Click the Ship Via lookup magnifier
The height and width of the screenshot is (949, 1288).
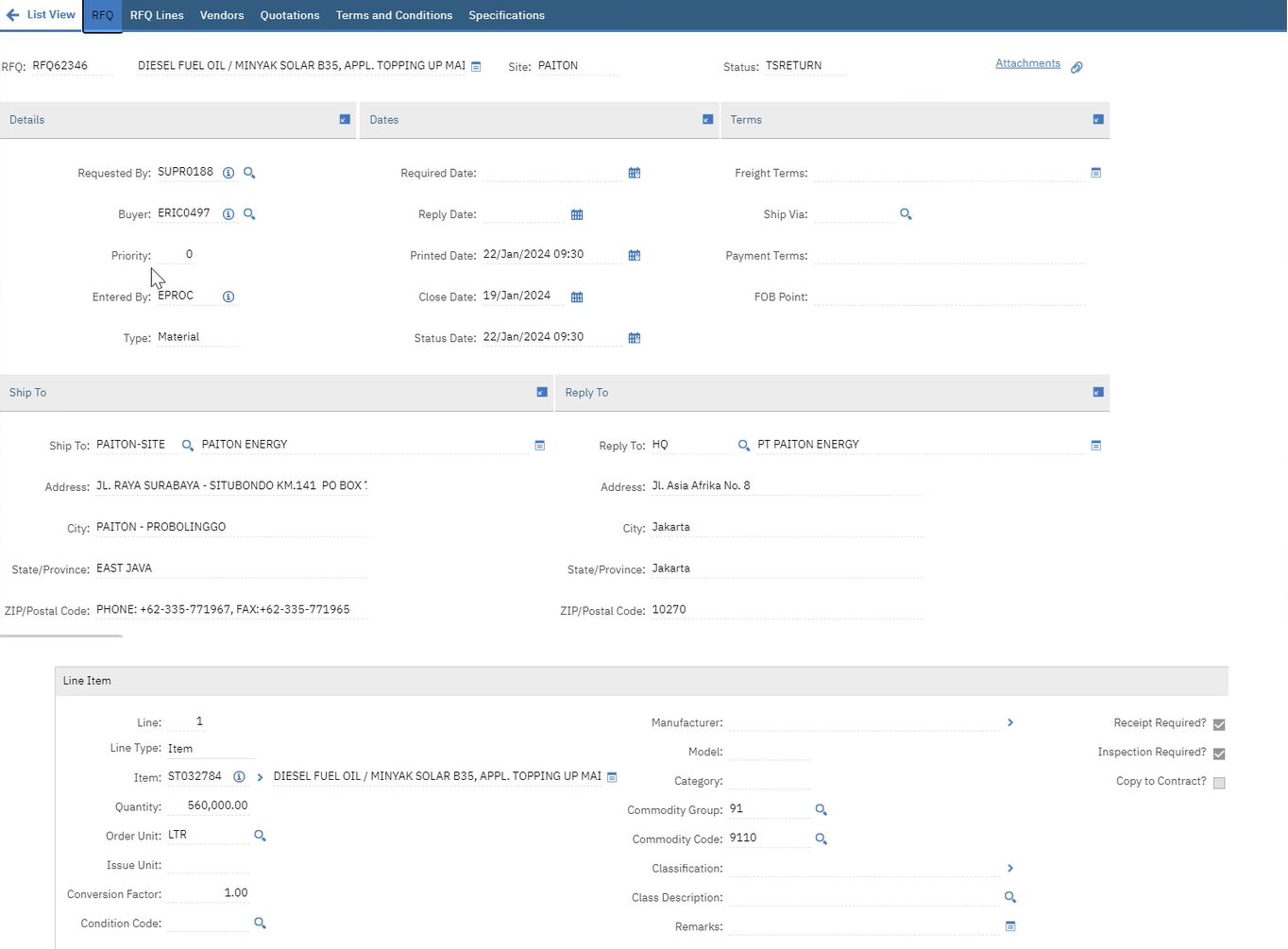906,214
